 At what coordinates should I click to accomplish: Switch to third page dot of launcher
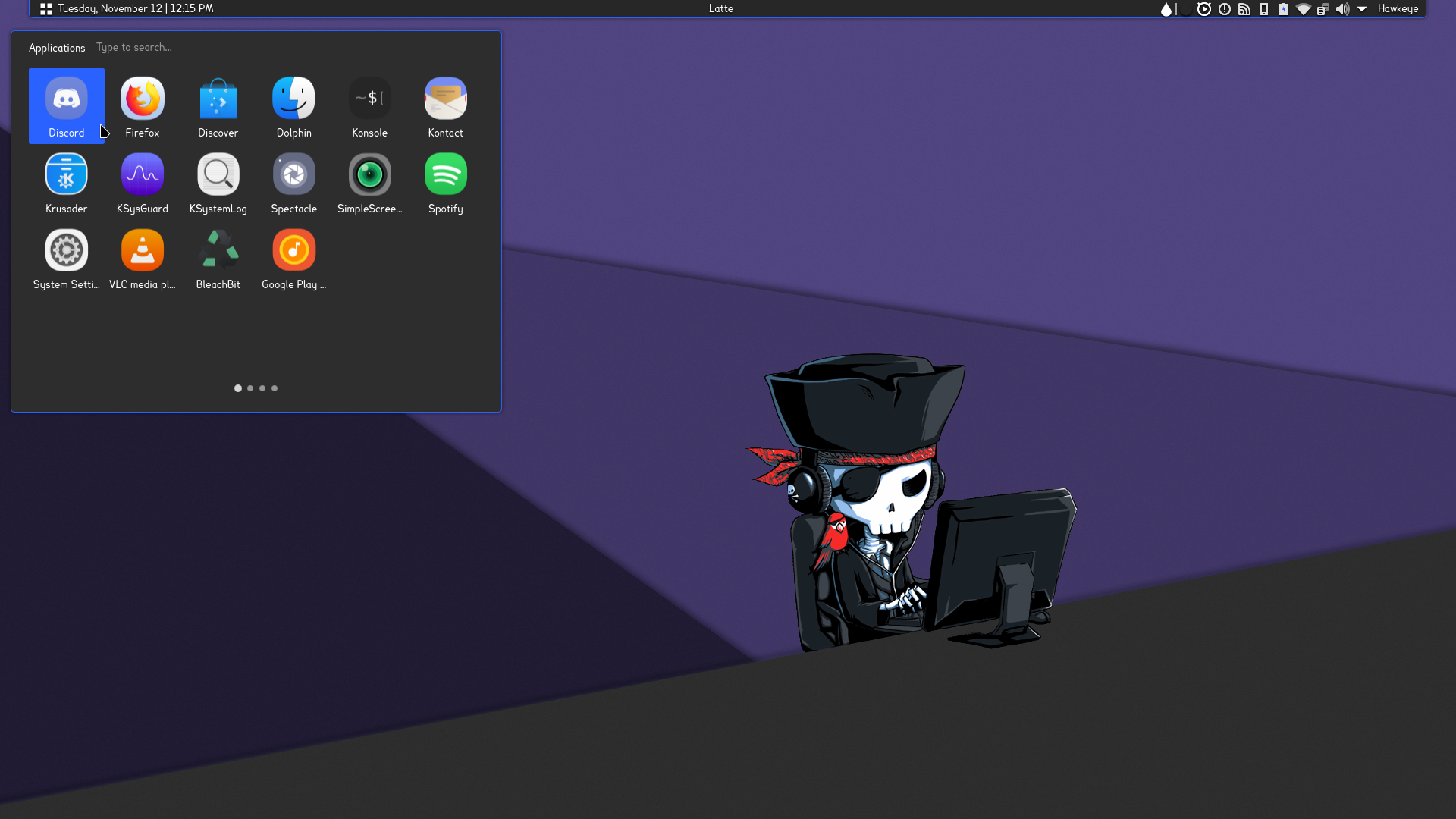click(x=262, y=388)
